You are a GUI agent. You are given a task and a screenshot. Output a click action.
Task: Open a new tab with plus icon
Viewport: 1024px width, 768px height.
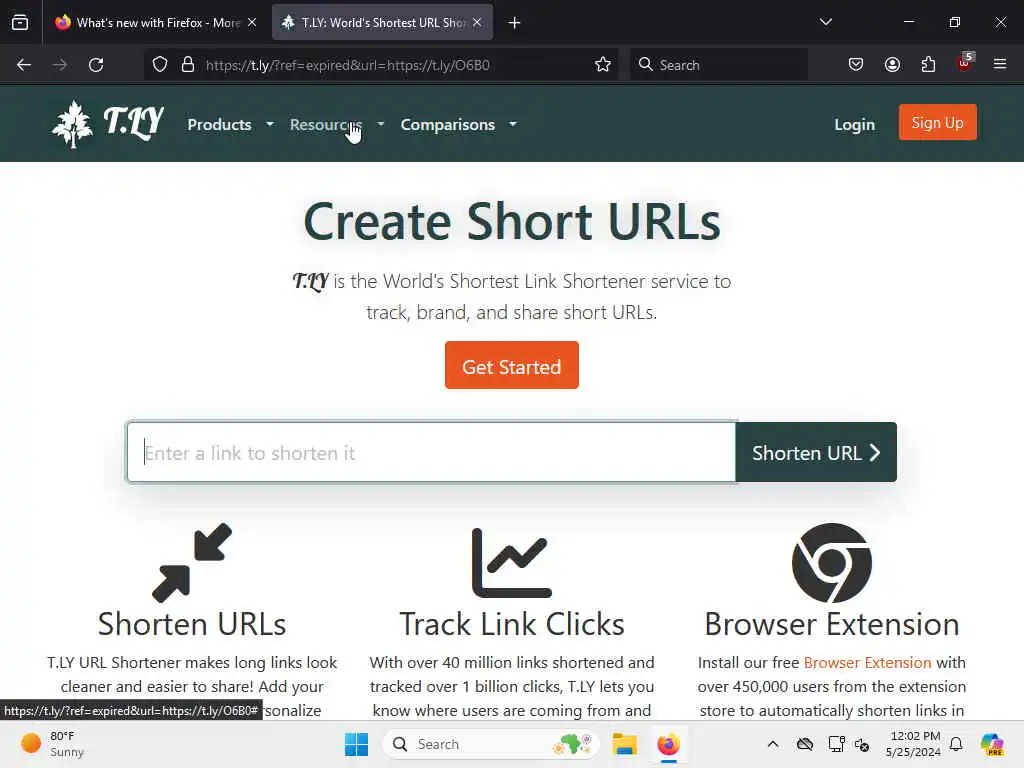point(515,23)
